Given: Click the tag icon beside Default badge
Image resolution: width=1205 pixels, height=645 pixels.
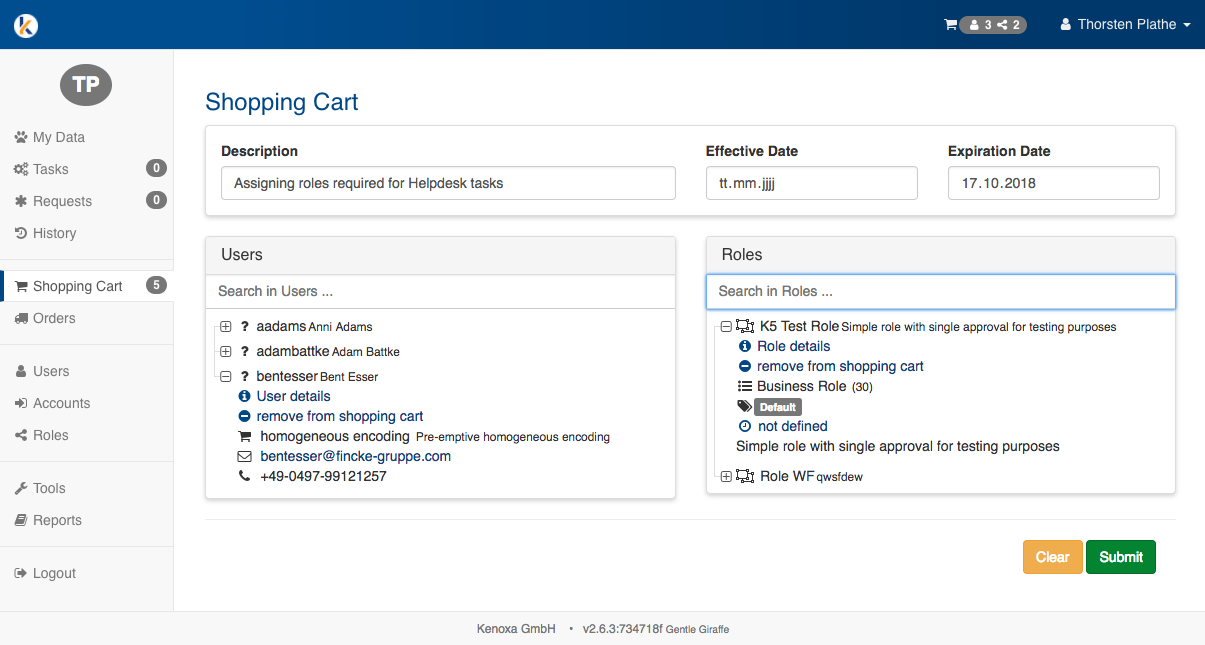Looking at the screenshot, I should [744, 406].
